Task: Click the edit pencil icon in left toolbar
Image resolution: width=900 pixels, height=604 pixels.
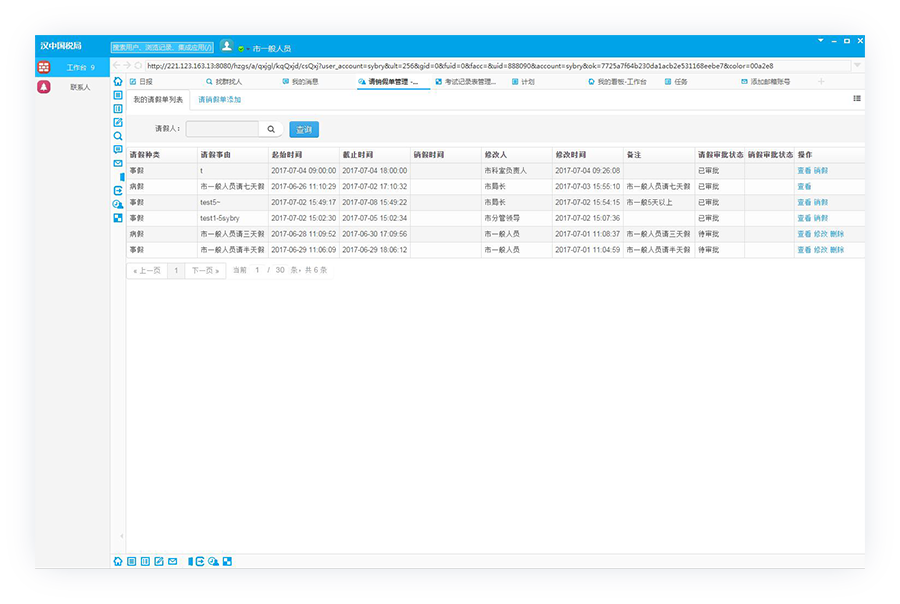Action: (118, 122)
